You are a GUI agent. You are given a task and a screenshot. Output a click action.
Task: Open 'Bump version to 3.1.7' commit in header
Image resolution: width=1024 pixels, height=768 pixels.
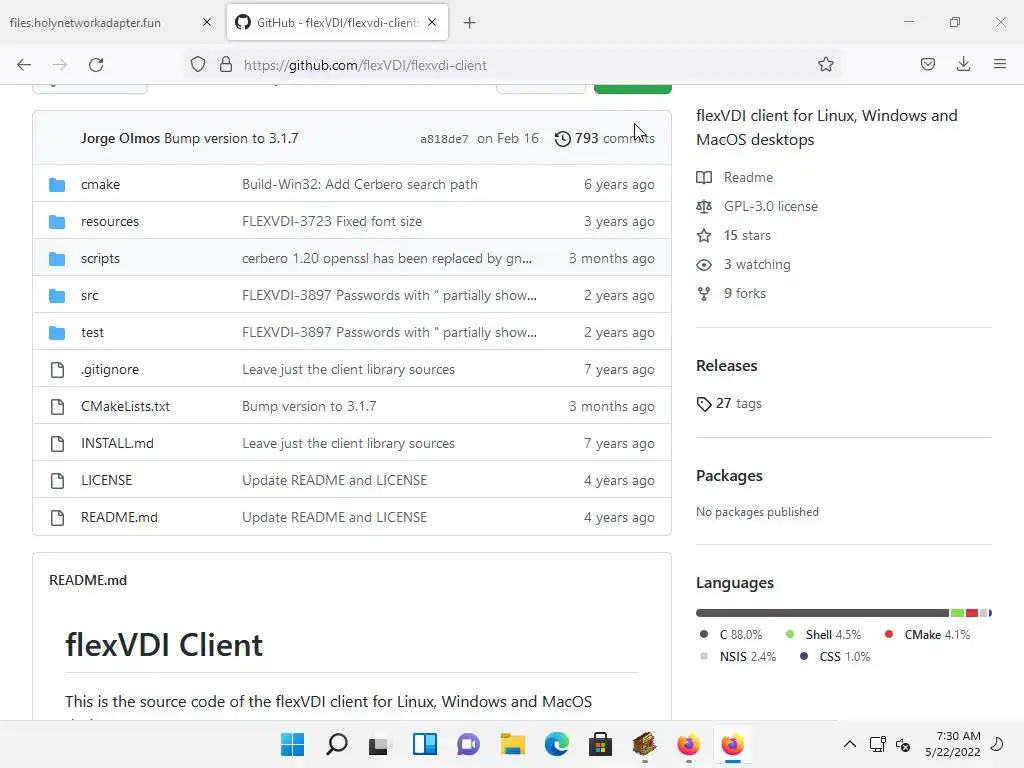click(x=231, y=138)
